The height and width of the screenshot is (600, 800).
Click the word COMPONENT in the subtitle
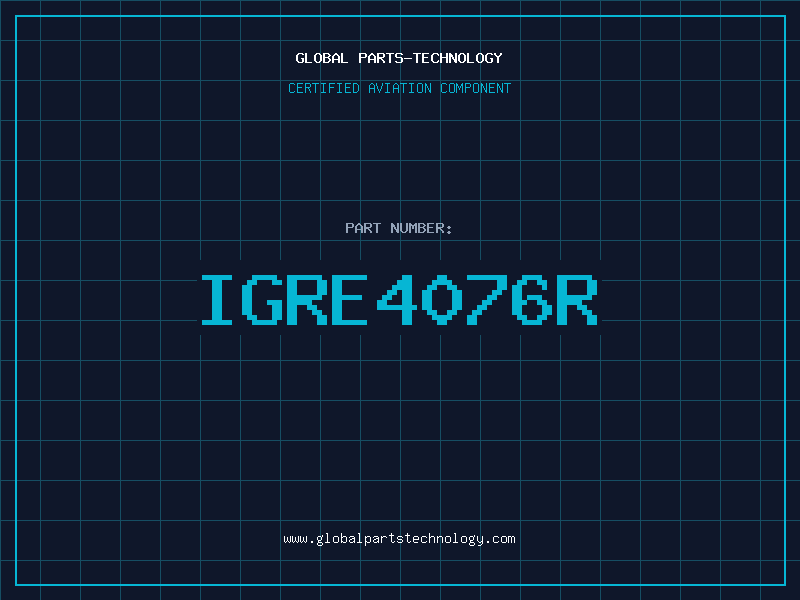pyautogui.click(x=476, y=88)
